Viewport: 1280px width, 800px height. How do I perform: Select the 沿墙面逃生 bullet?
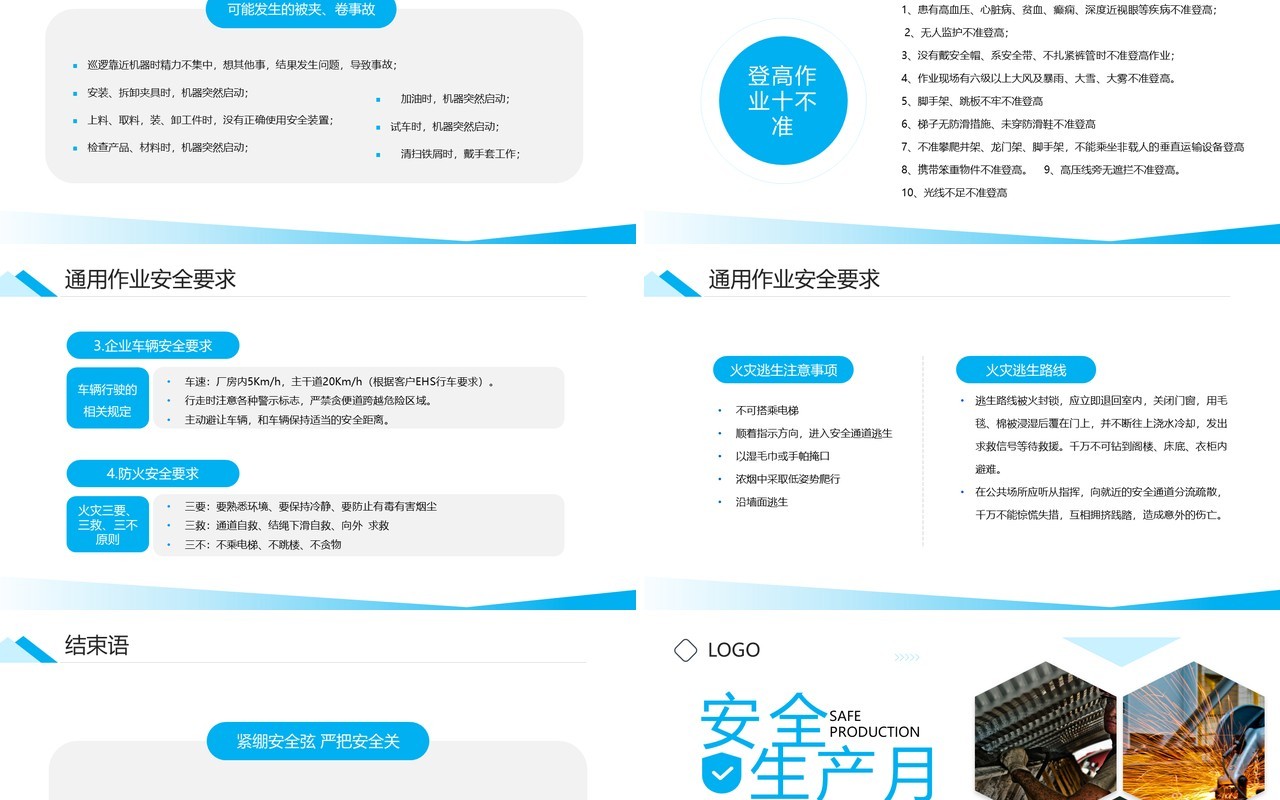pyautogui.click(x=762, y=502)
